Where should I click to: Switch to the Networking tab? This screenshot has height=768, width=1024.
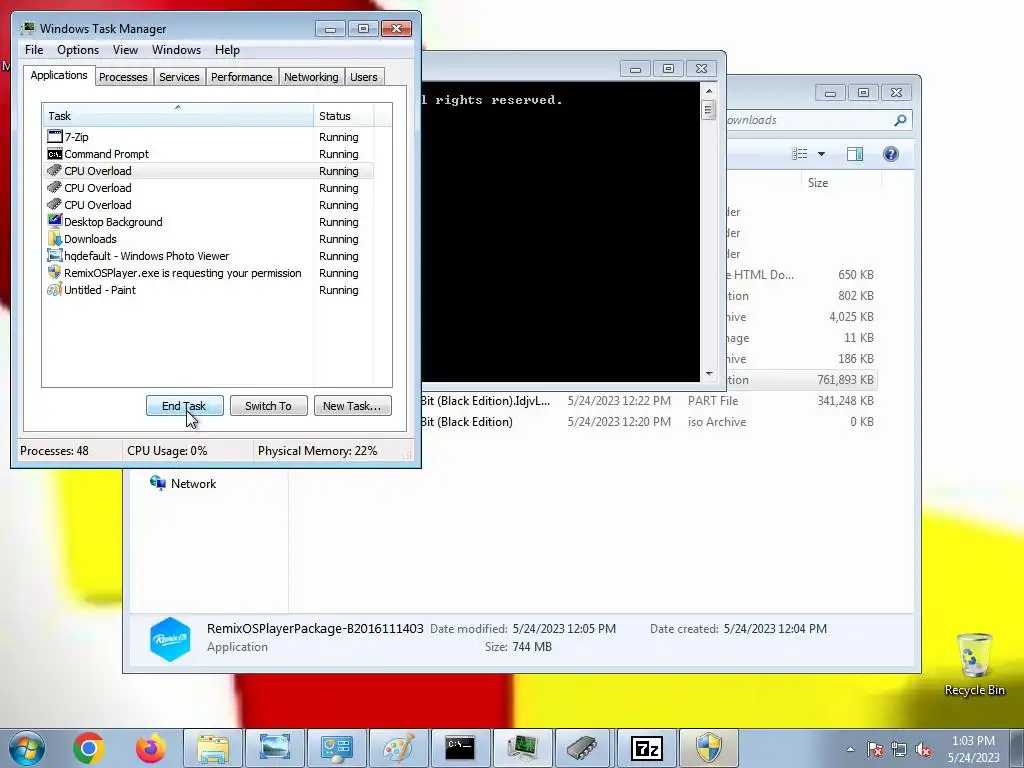(x=311, y=77)
